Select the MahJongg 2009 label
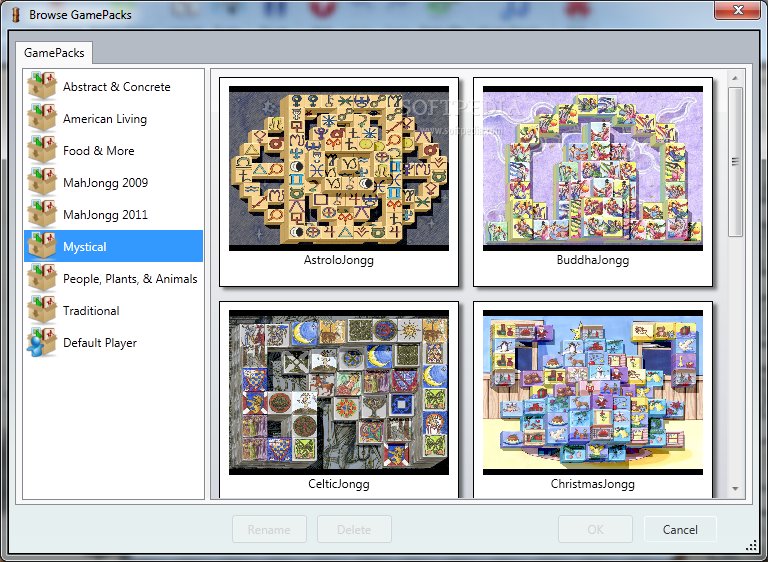The image size is (768, 562). point(105,183)
